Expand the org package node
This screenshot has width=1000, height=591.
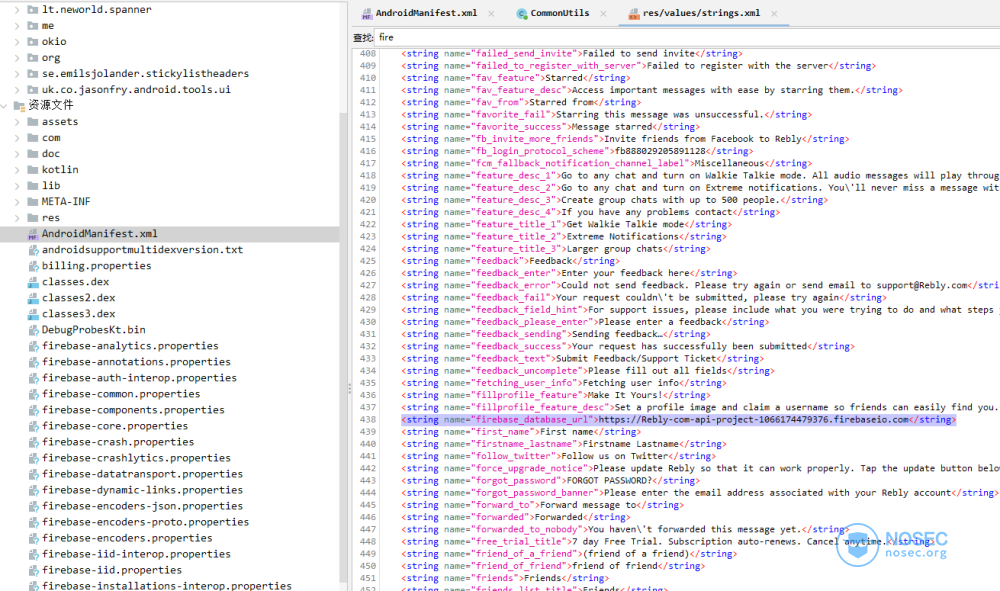(x=17, y=57)
